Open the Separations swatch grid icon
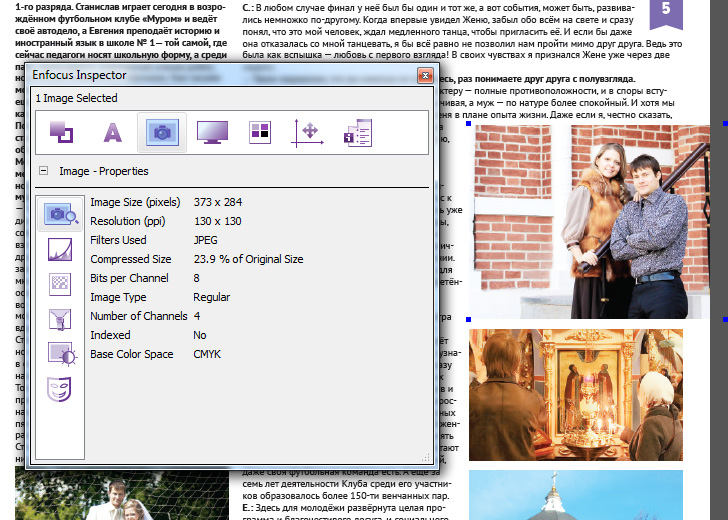The height and width of the screenshot is (520, 728). click(x=260, y=132)
